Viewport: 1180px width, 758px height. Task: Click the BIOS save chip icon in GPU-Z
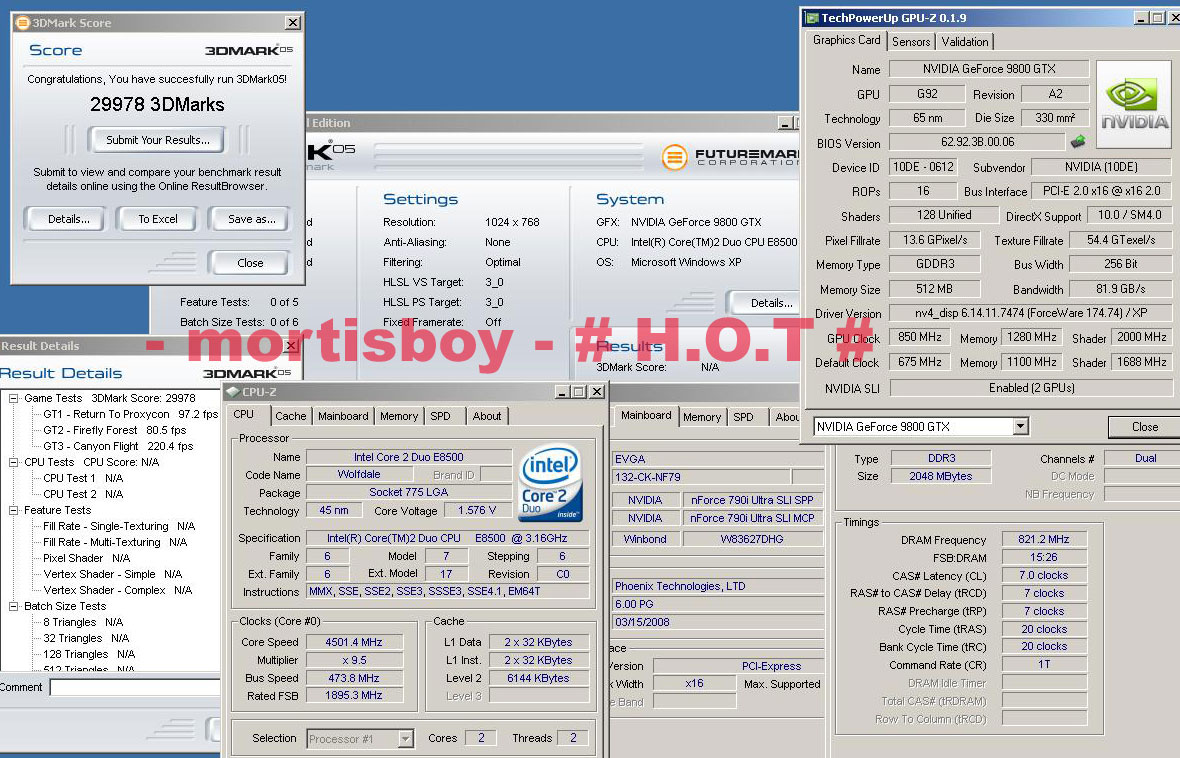[x=1078, y=142]
